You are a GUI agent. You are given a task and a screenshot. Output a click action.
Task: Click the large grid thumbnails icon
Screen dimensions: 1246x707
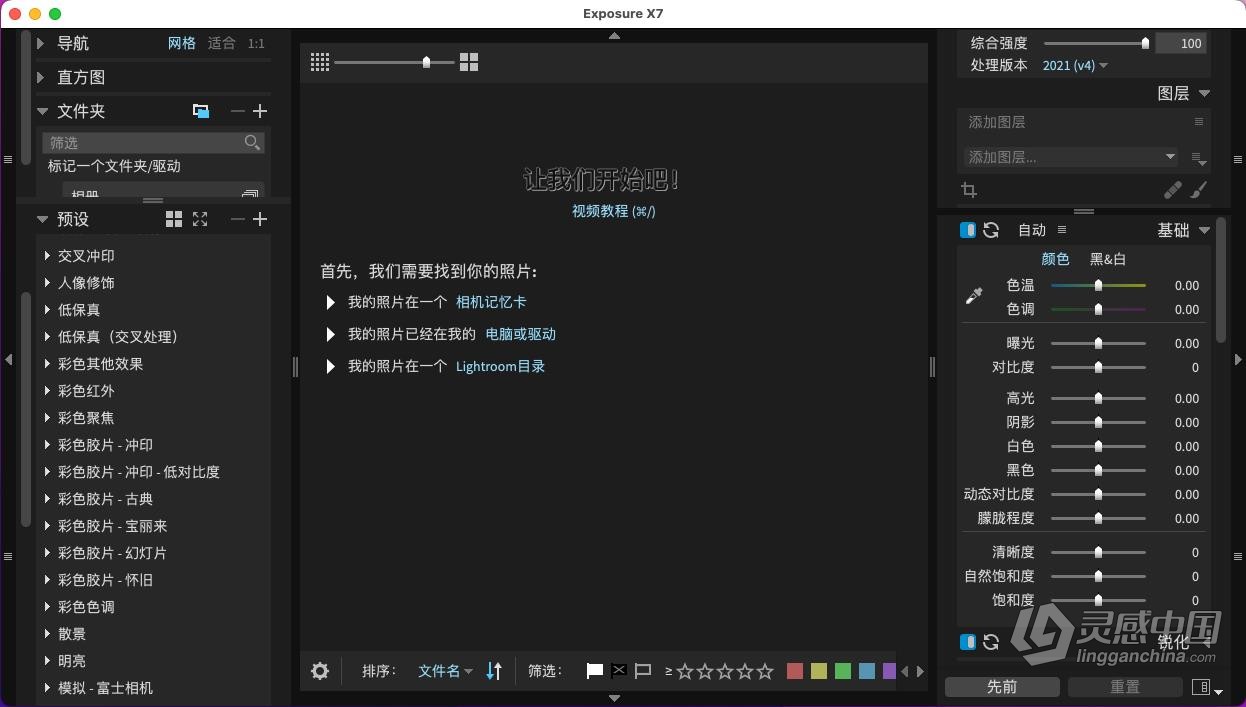[x=469, y=62]
